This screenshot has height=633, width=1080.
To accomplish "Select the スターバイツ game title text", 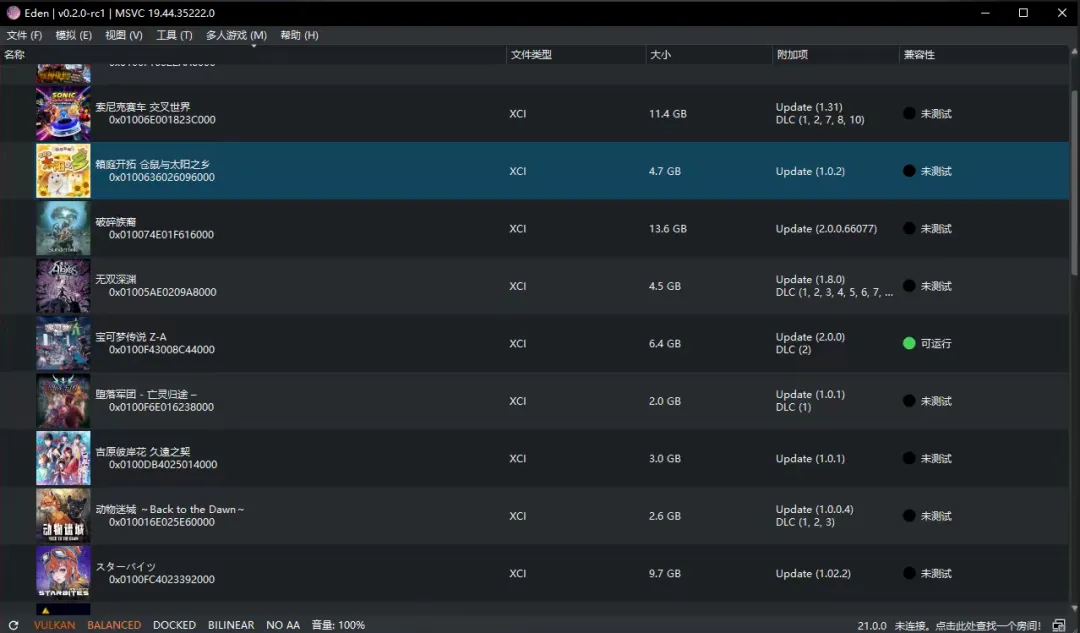I will [x=125, y=566].
